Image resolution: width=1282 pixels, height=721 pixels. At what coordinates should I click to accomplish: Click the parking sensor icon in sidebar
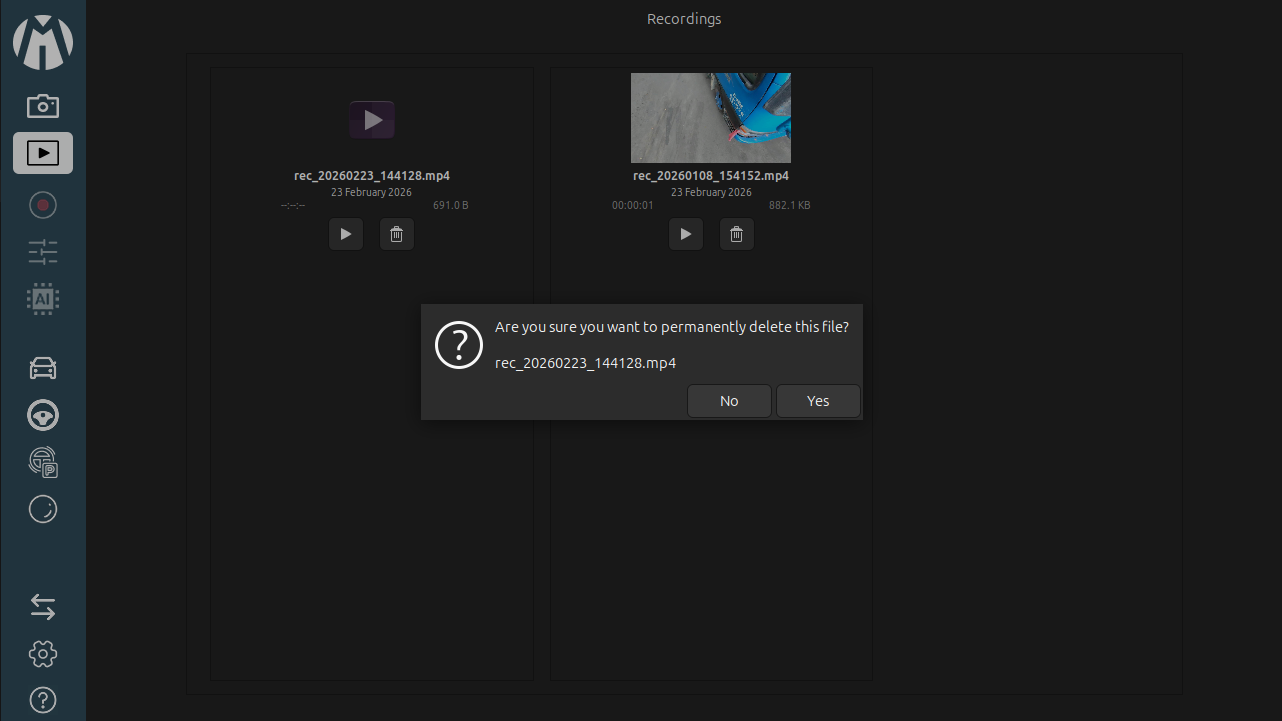(x=43, y=462)
